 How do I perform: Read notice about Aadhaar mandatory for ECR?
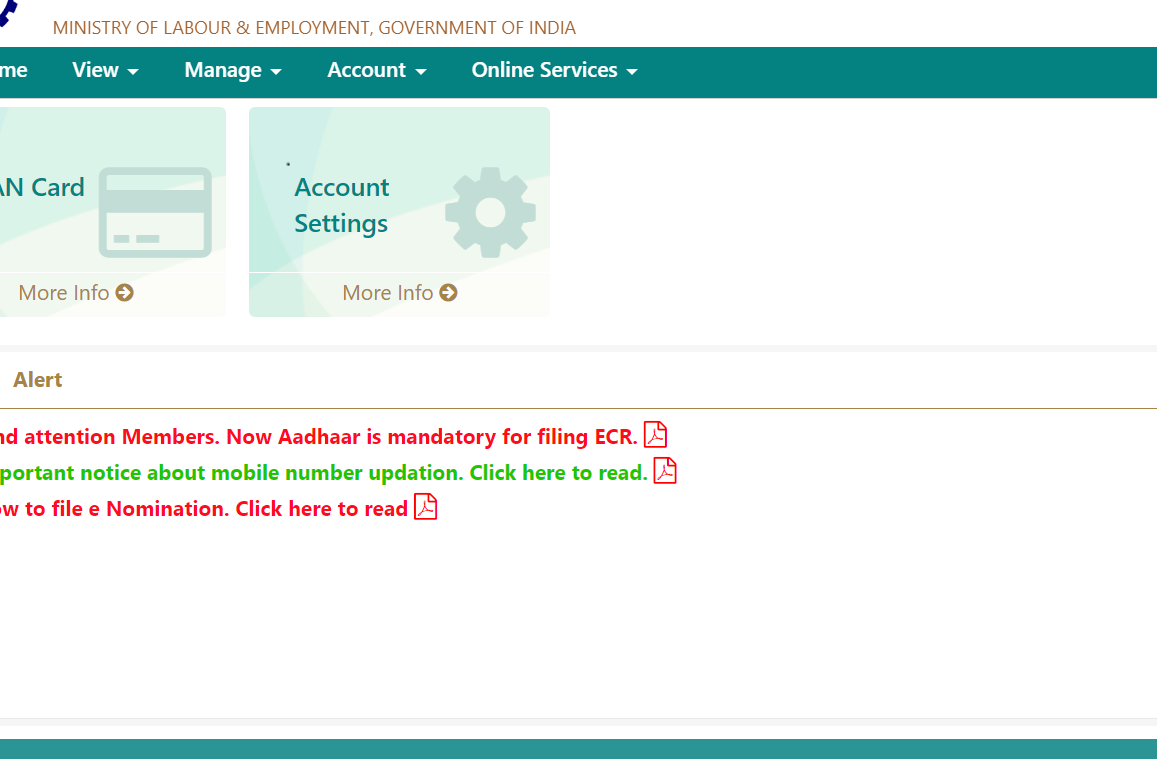coord(318,437)
